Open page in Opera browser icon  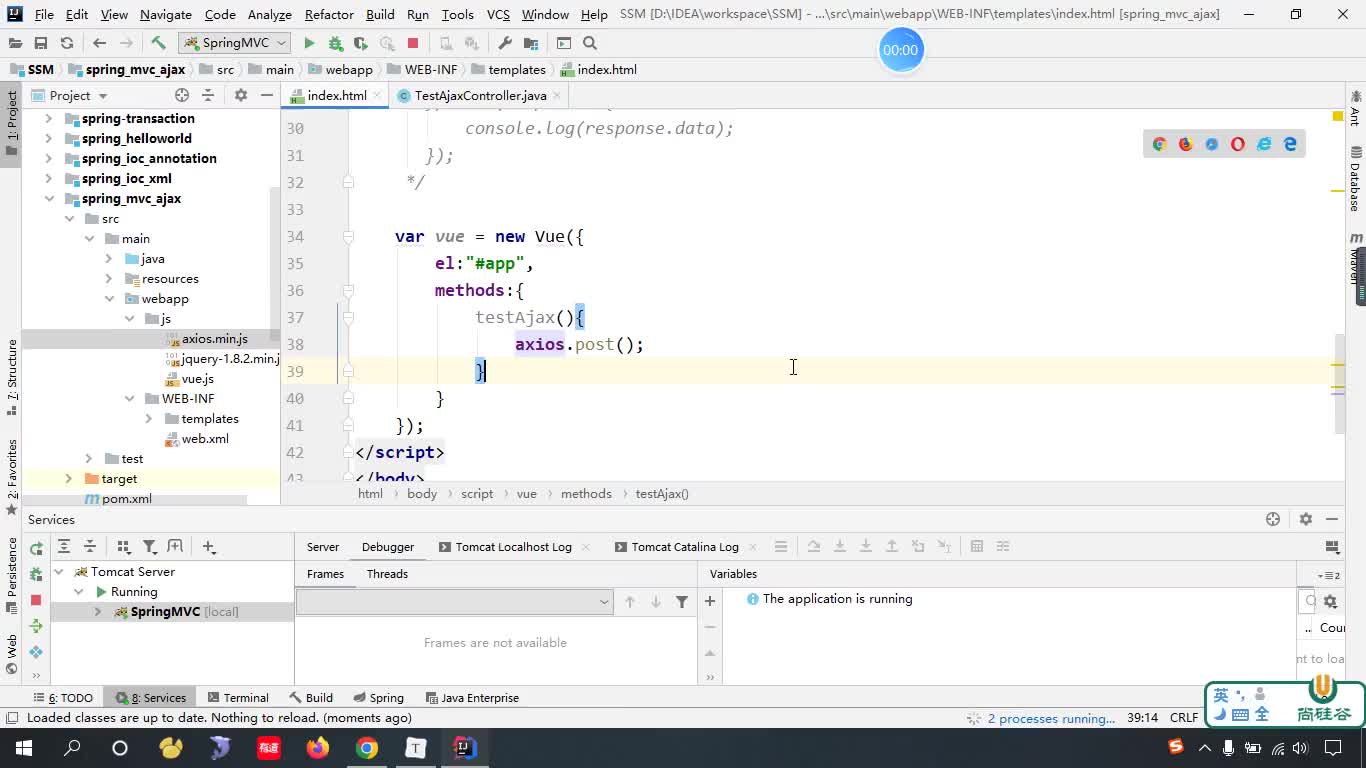[1238, 144]
